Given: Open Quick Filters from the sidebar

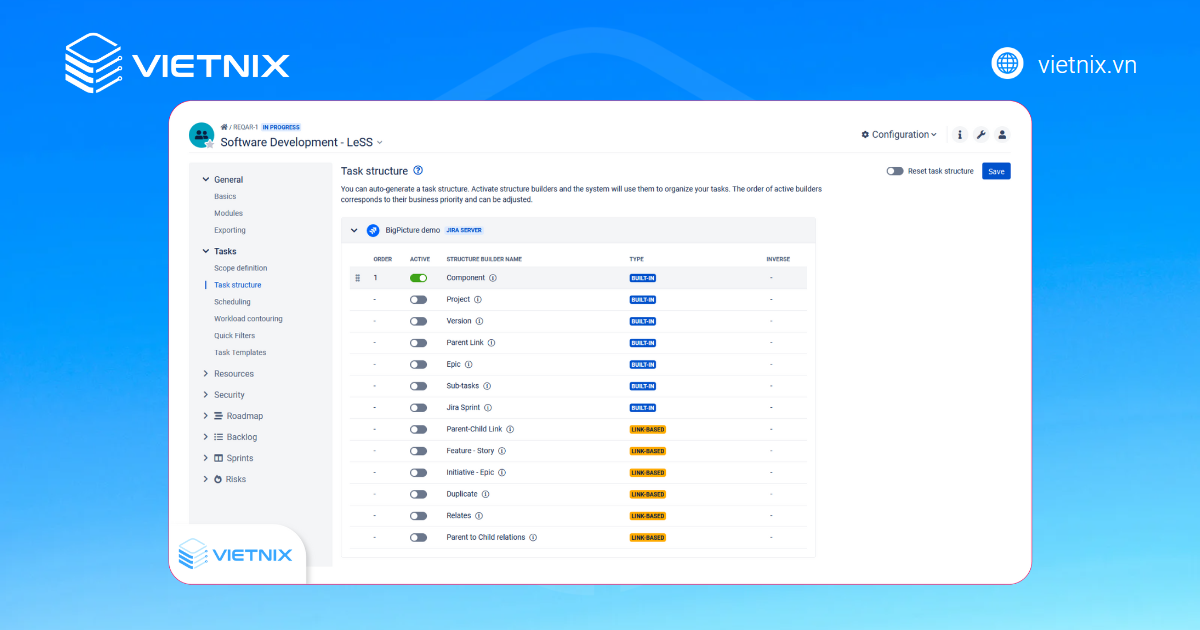Looking at the screenshot, I should [x=234, y=335].
